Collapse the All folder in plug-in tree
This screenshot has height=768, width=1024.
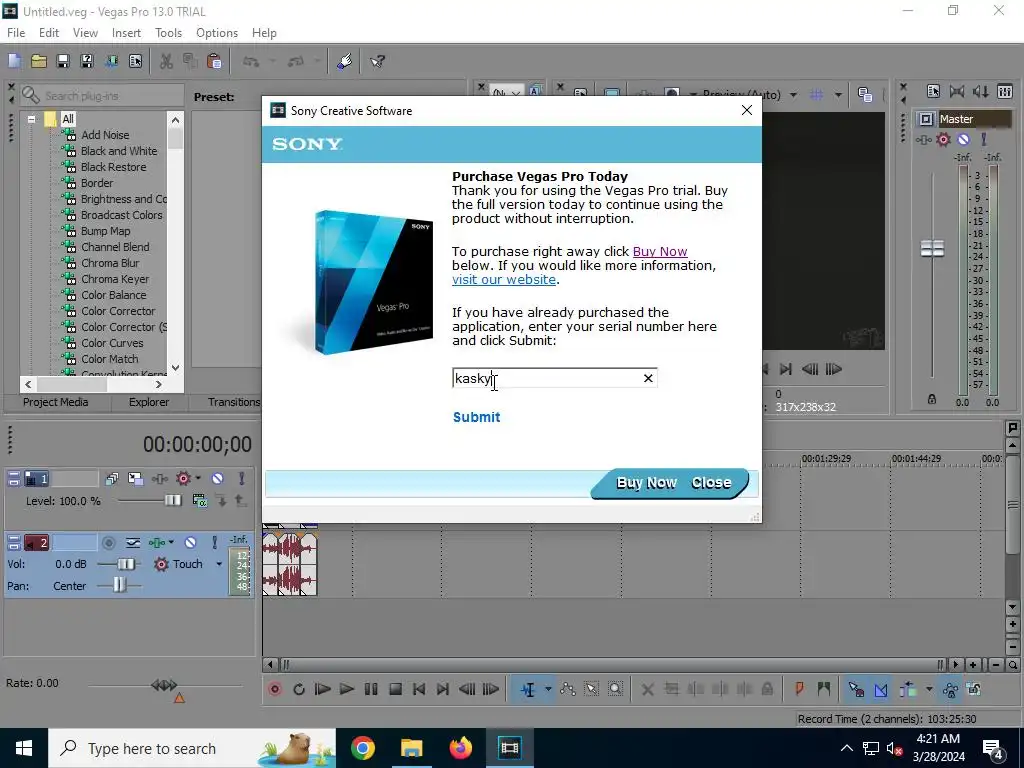pos(31,119)
